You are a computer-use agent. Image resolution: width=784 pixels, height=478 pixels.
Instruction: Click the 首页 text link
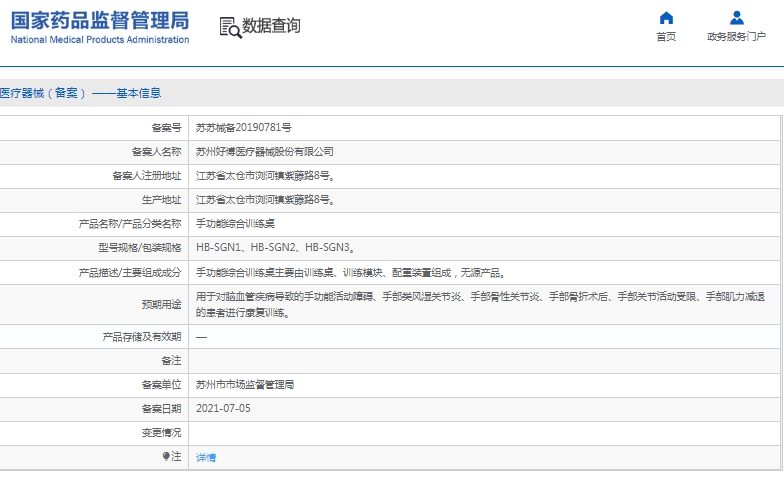point(666,36)
